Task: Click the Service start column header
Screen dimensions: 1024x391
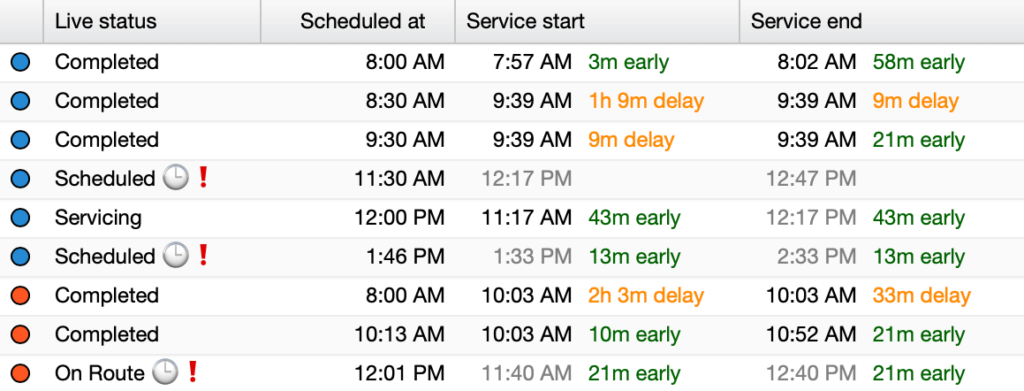Action: 597,21
